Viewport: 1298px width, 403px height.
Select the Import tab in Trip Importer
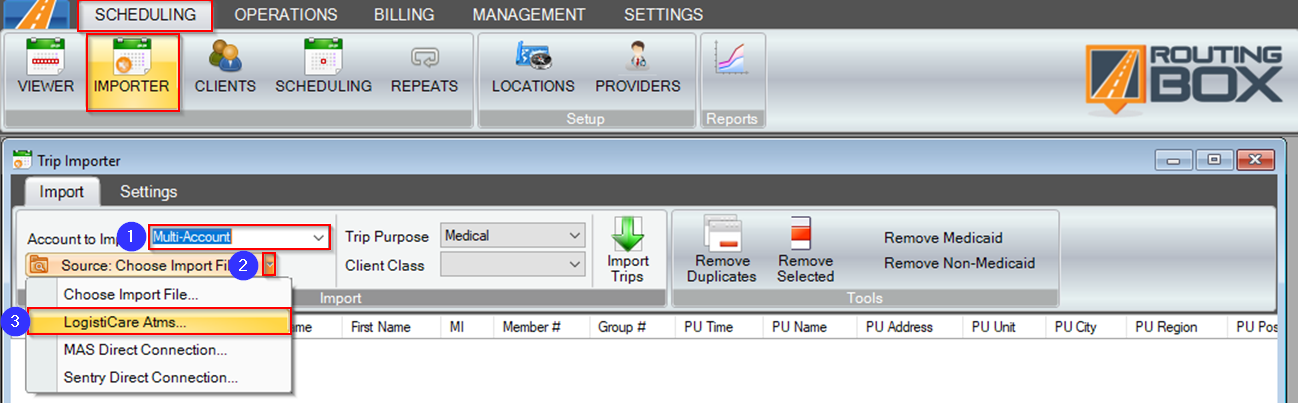click(x=62, y=191)
